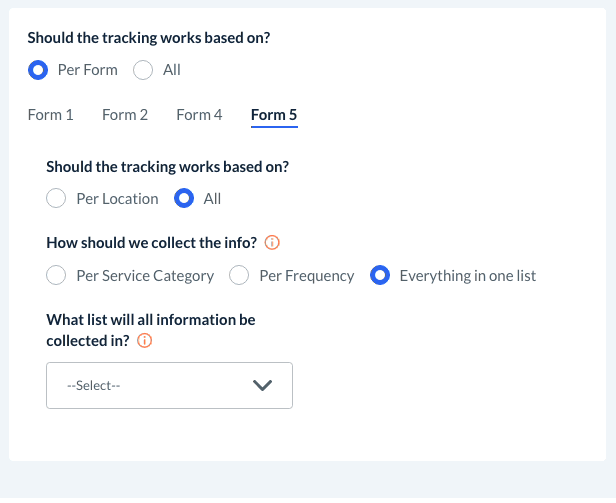The width and height of the screenshot is (616, 503).
Task: Go to the Form 4 tab
Action: click(x=199, y=115)
